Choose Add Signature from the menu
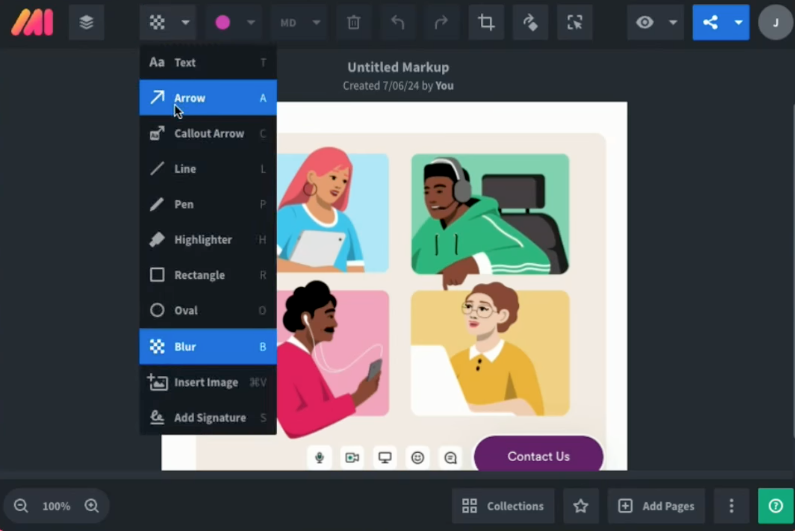This screenshot has height=531, width=795. point(208,417)
